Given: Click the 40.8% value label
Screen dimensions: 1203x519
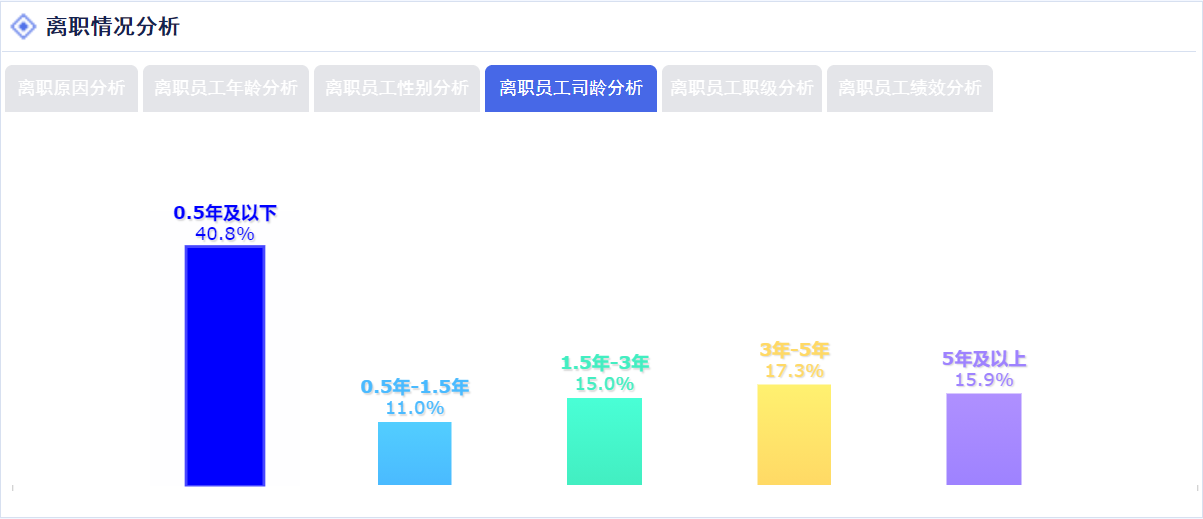Looking at the screenshot, I should pyautogui.click(x=225, y=234).
